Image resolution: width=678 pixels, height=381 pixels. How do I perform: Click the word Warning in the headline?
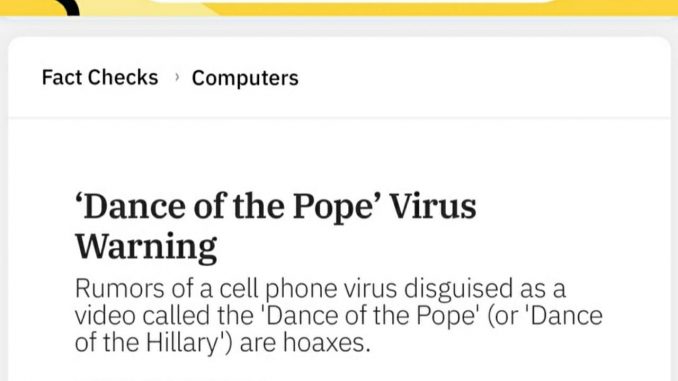click(x=146, y=247)
